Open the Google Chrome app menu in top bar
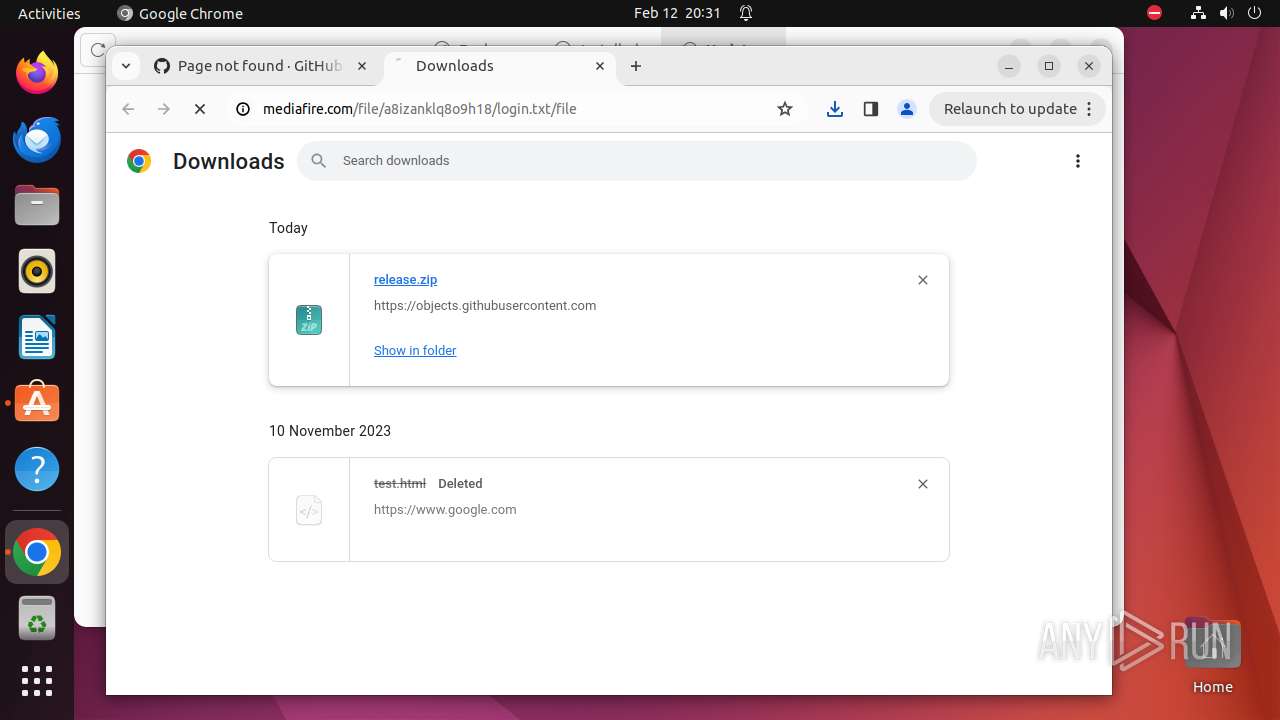 pyautogui.click(x=180, y=13)
